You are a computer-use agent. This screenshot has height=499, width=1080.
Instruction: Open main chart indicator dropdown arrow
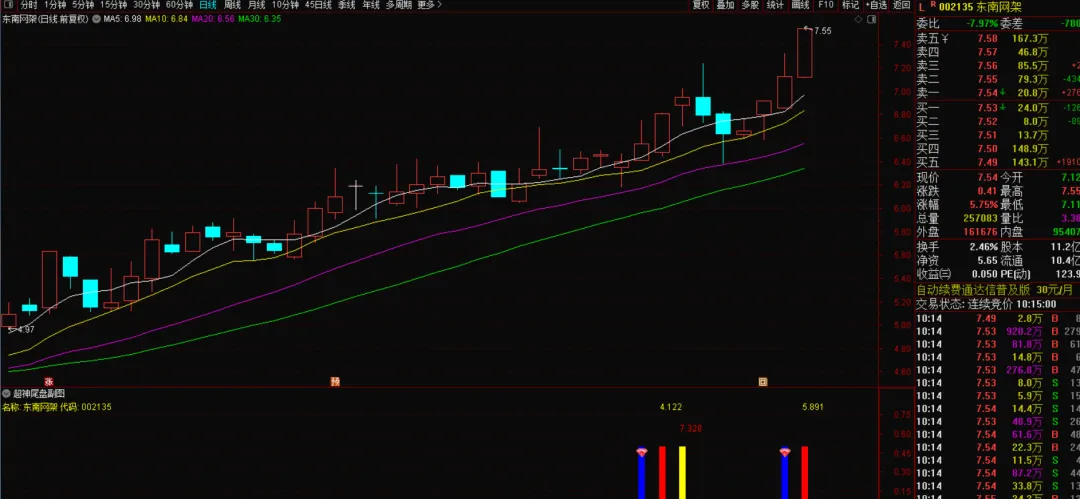point(95,19)
